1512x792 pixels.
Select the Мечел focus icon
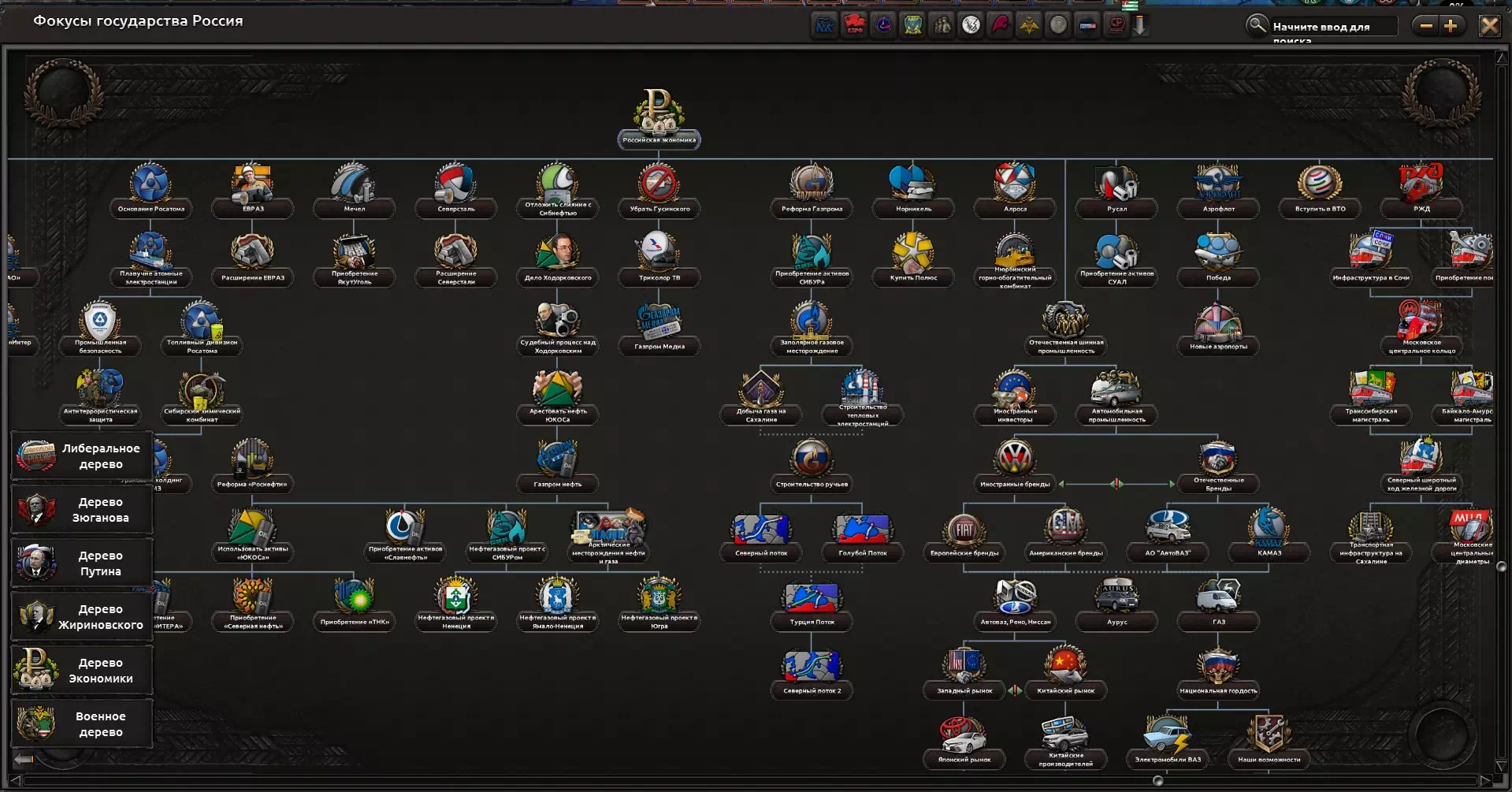coord(354,189)
